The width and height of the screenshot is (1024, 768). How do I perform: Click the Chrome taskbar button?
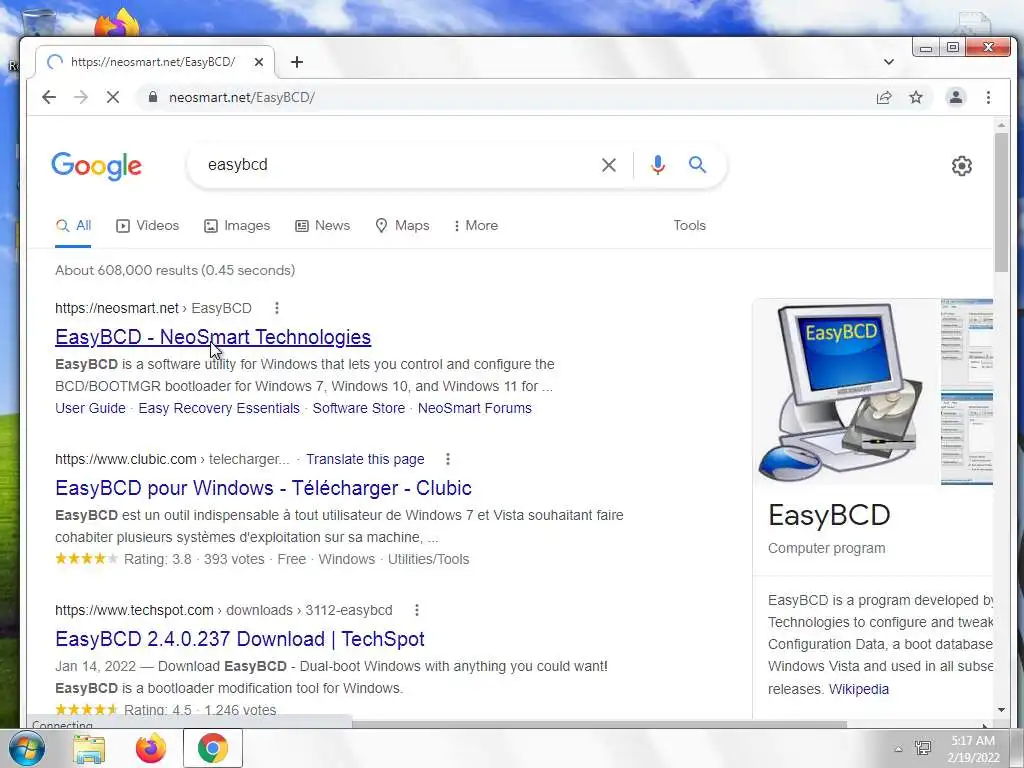click(213, 748)
